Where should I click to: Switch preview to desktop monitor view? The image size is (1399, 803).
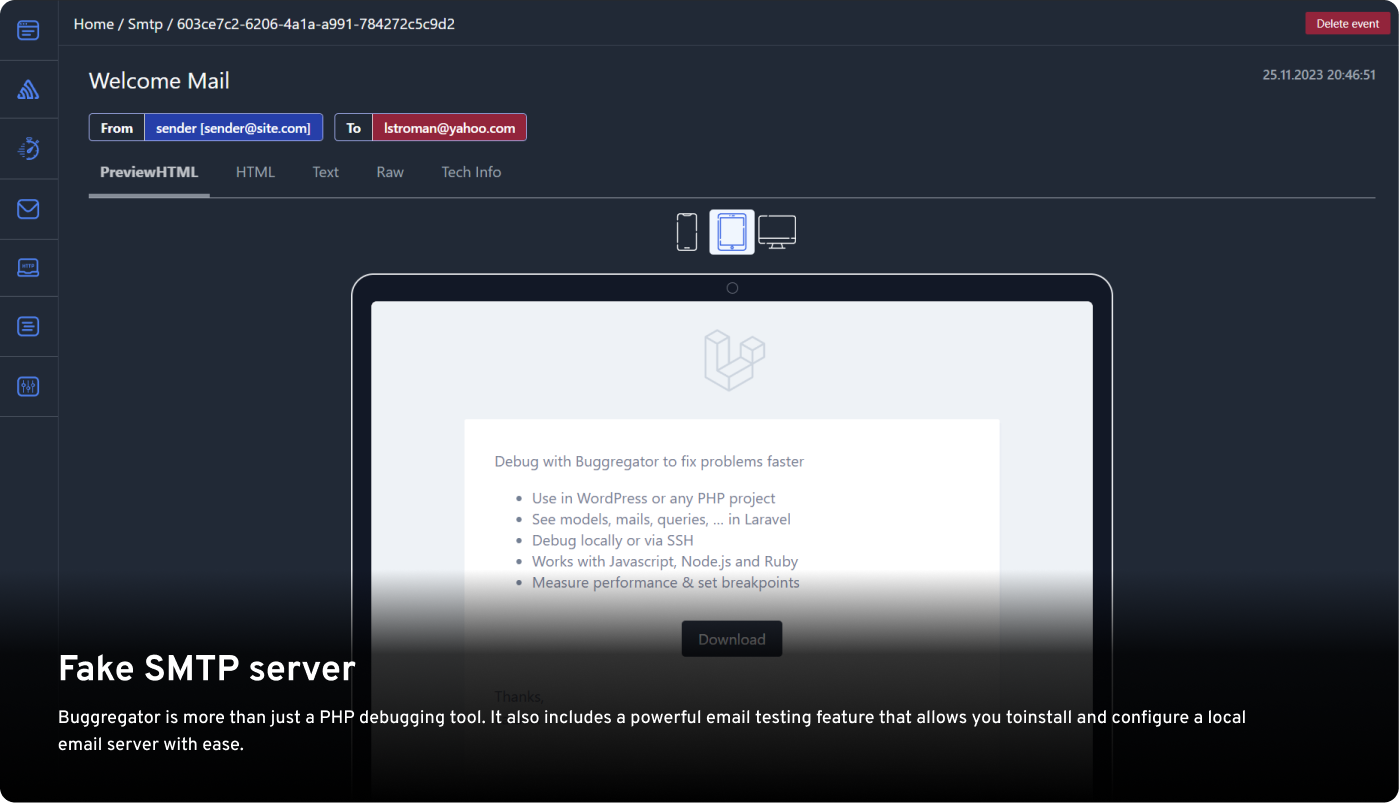click(777, 230)
